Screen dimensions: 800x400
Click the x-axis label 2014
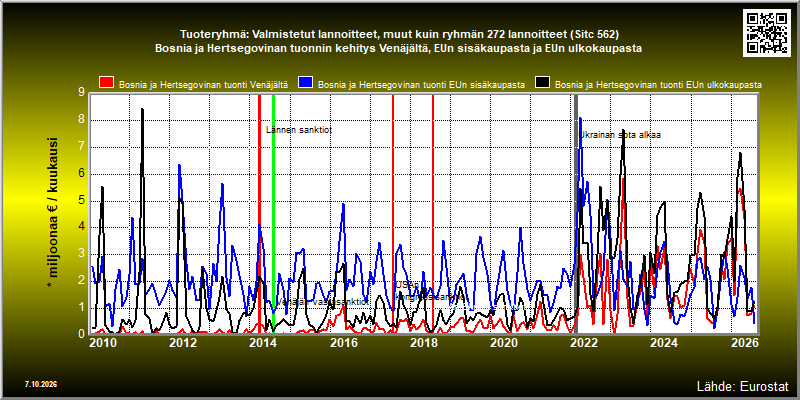click(x=263, y=343)
